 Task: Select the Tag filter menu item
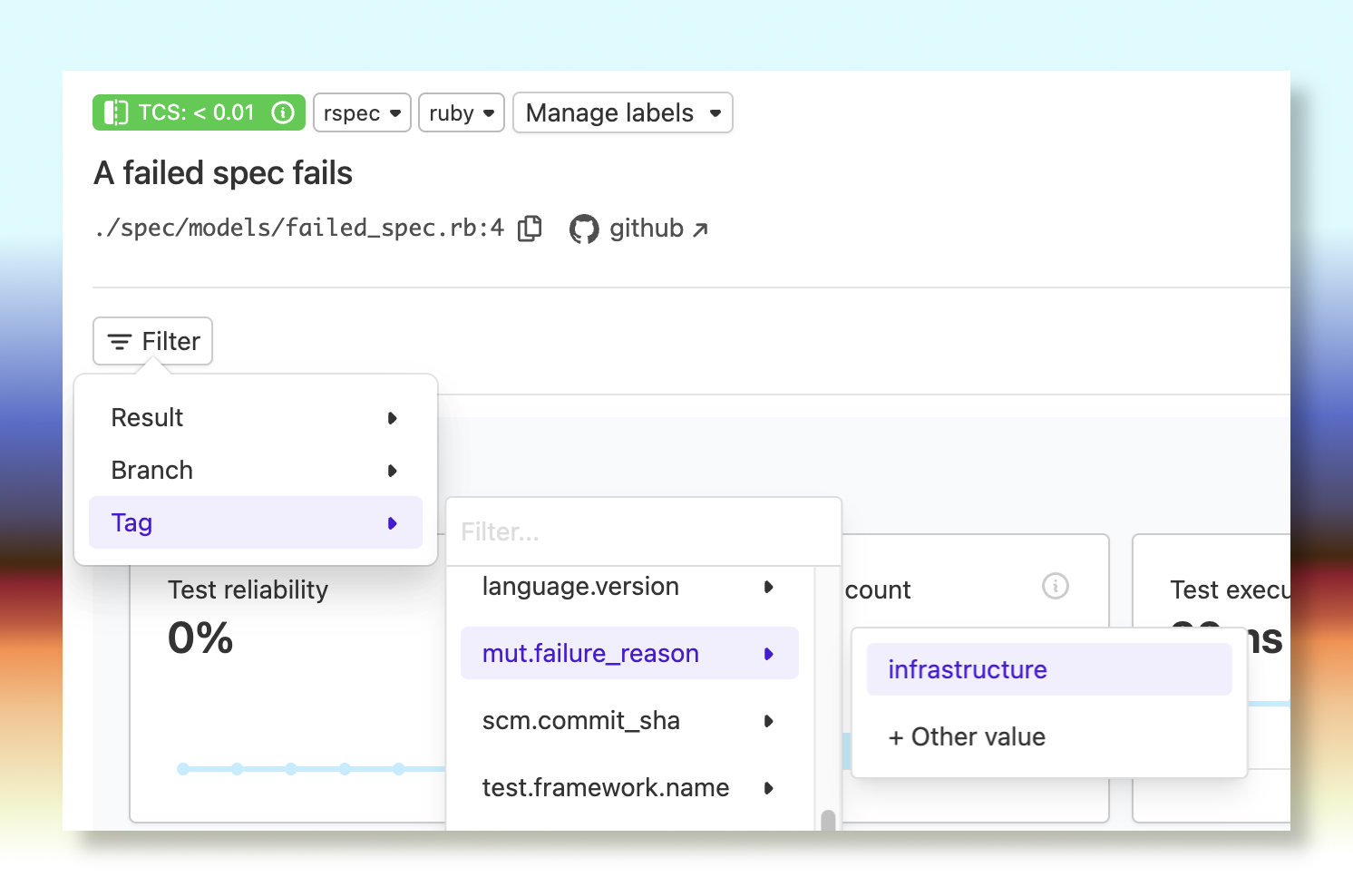point(256,522)
